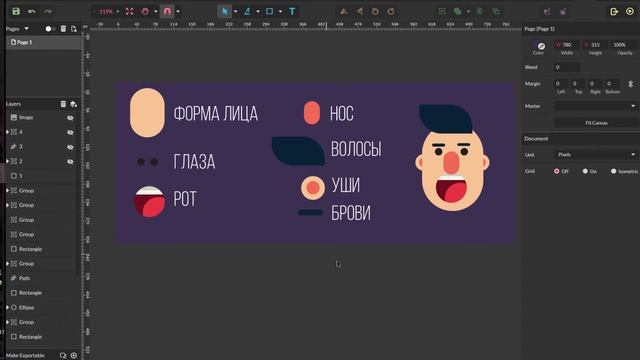This screenshot has height=360, width=640.
Task: Click the first purple symbol icon in toolbar
Action: (547, 11)
